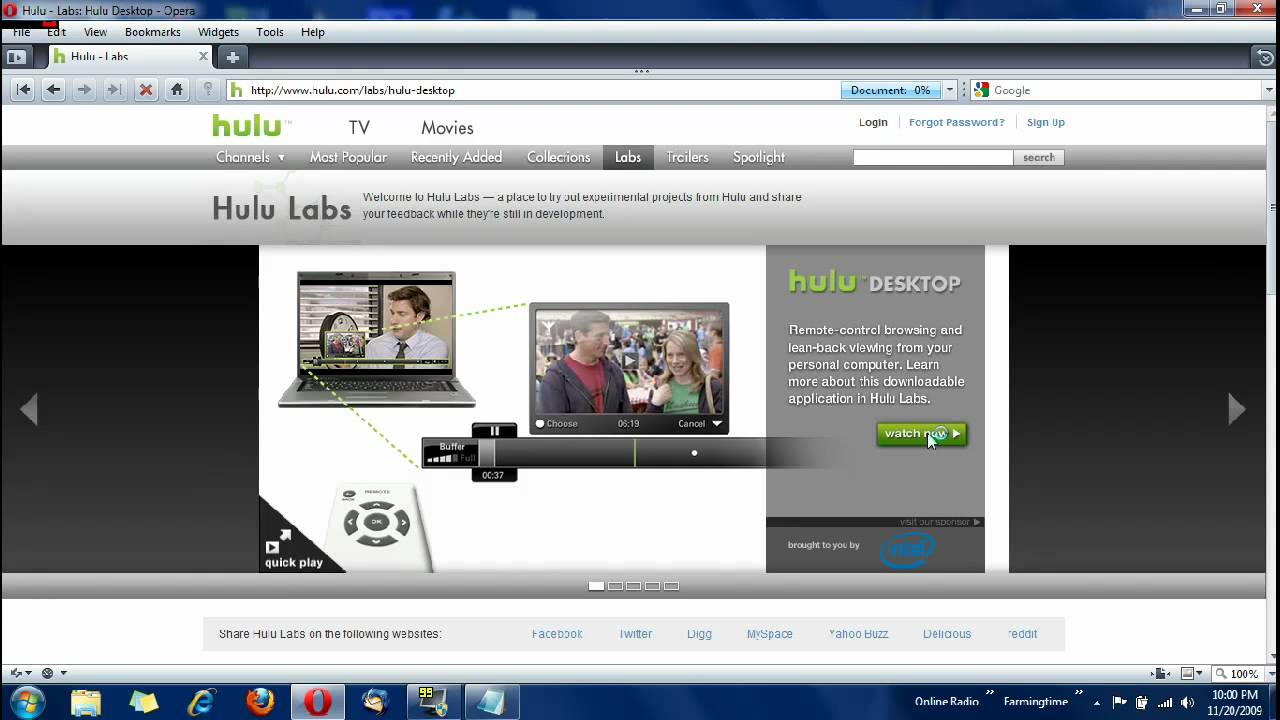Select the first carousel slide indicator
The height and width of the screenshot is (720, 1280).
click(597, 586)
